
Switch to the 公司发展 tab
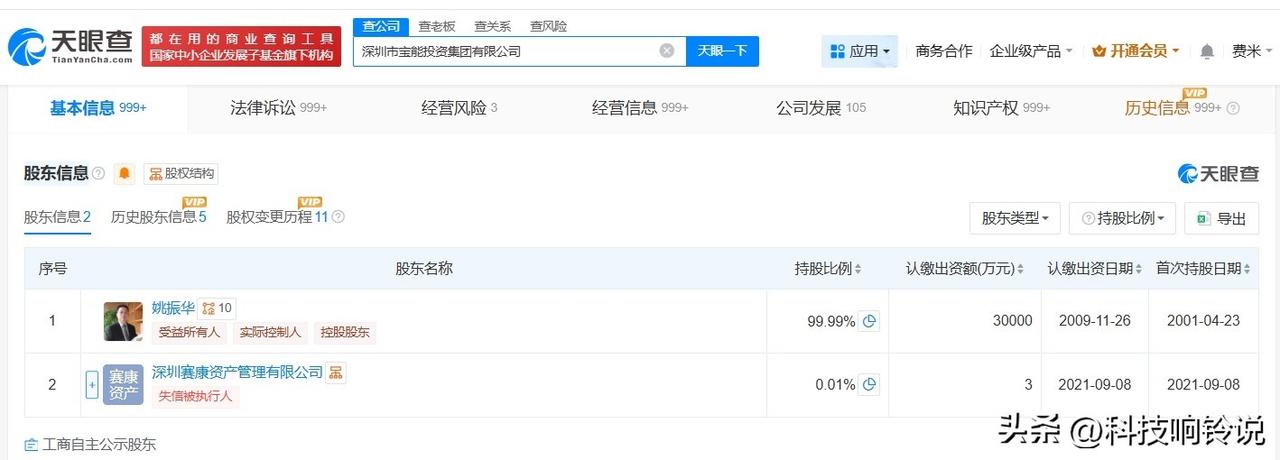[x=821, y=108]
